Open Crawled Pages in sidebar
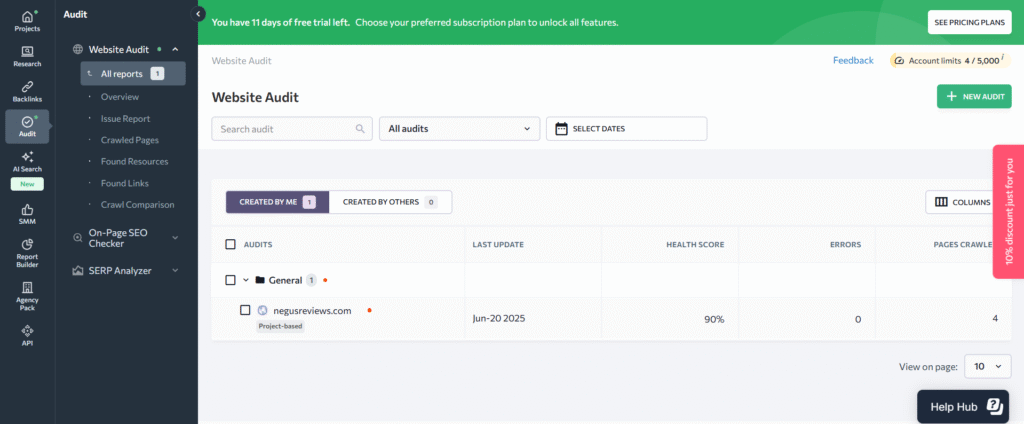This screenshot has width=1024, height=424. (130, 140)
